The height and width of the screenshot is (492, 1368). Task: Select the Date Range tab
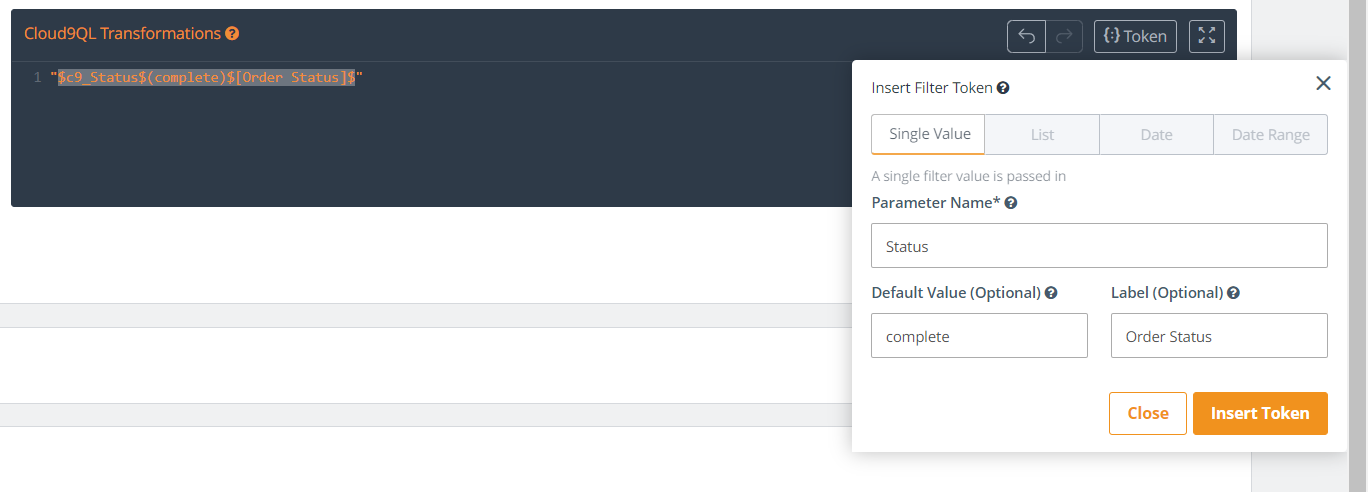(x=1270, y=135)
